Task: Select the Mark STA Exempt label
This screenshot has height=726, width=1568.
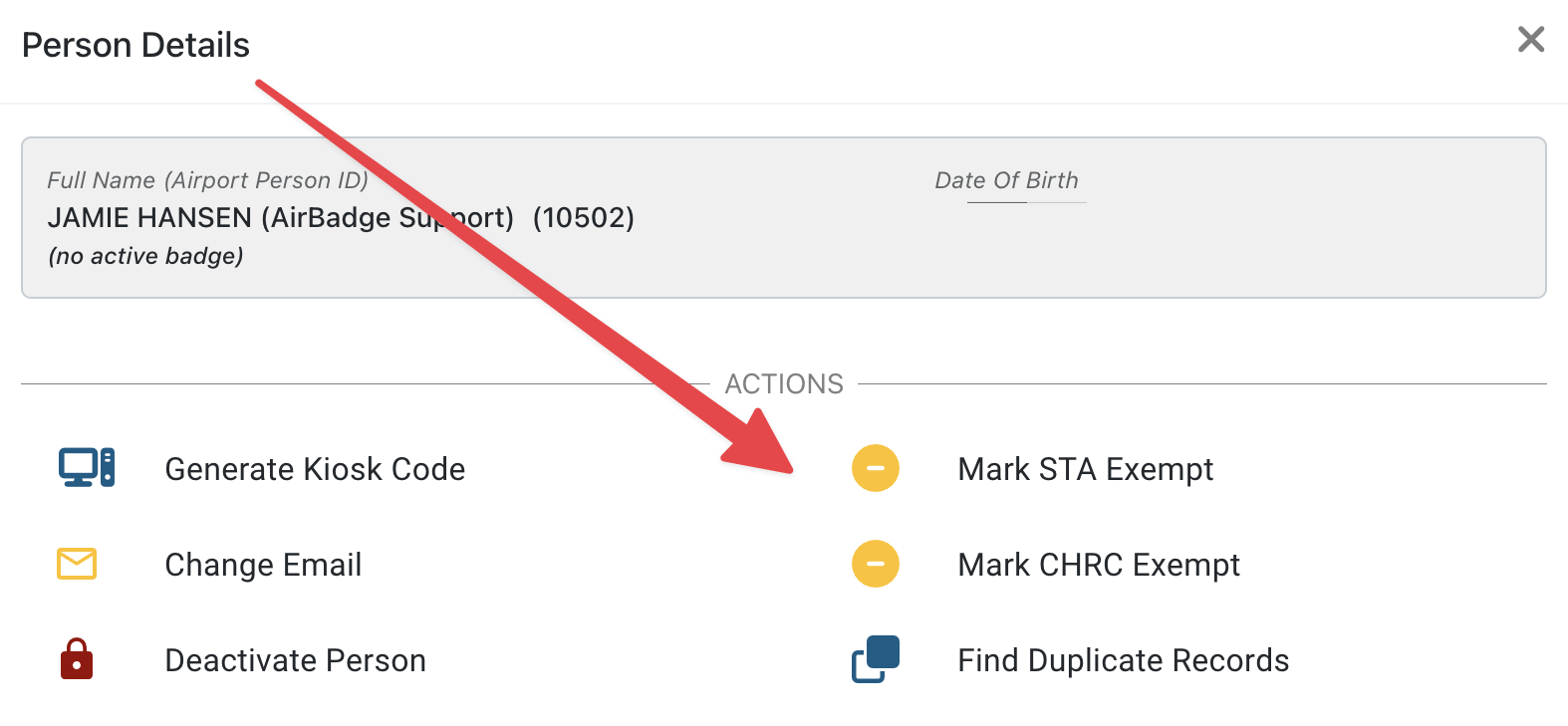Action: pos(1085,469)
